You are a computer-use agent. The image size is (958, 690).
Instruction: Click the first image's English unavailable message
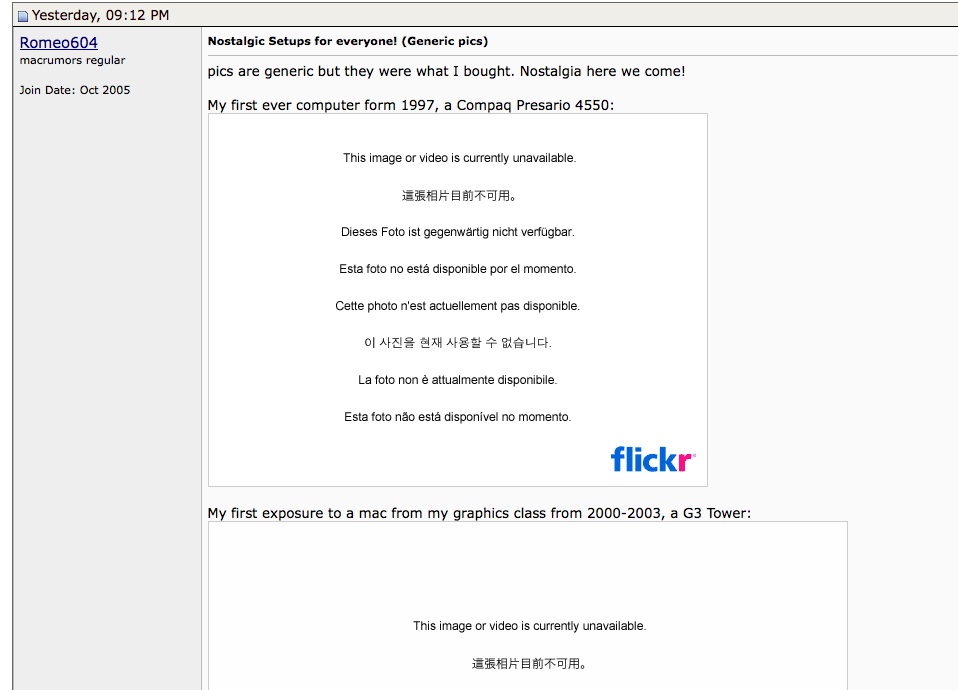[459, 158]
